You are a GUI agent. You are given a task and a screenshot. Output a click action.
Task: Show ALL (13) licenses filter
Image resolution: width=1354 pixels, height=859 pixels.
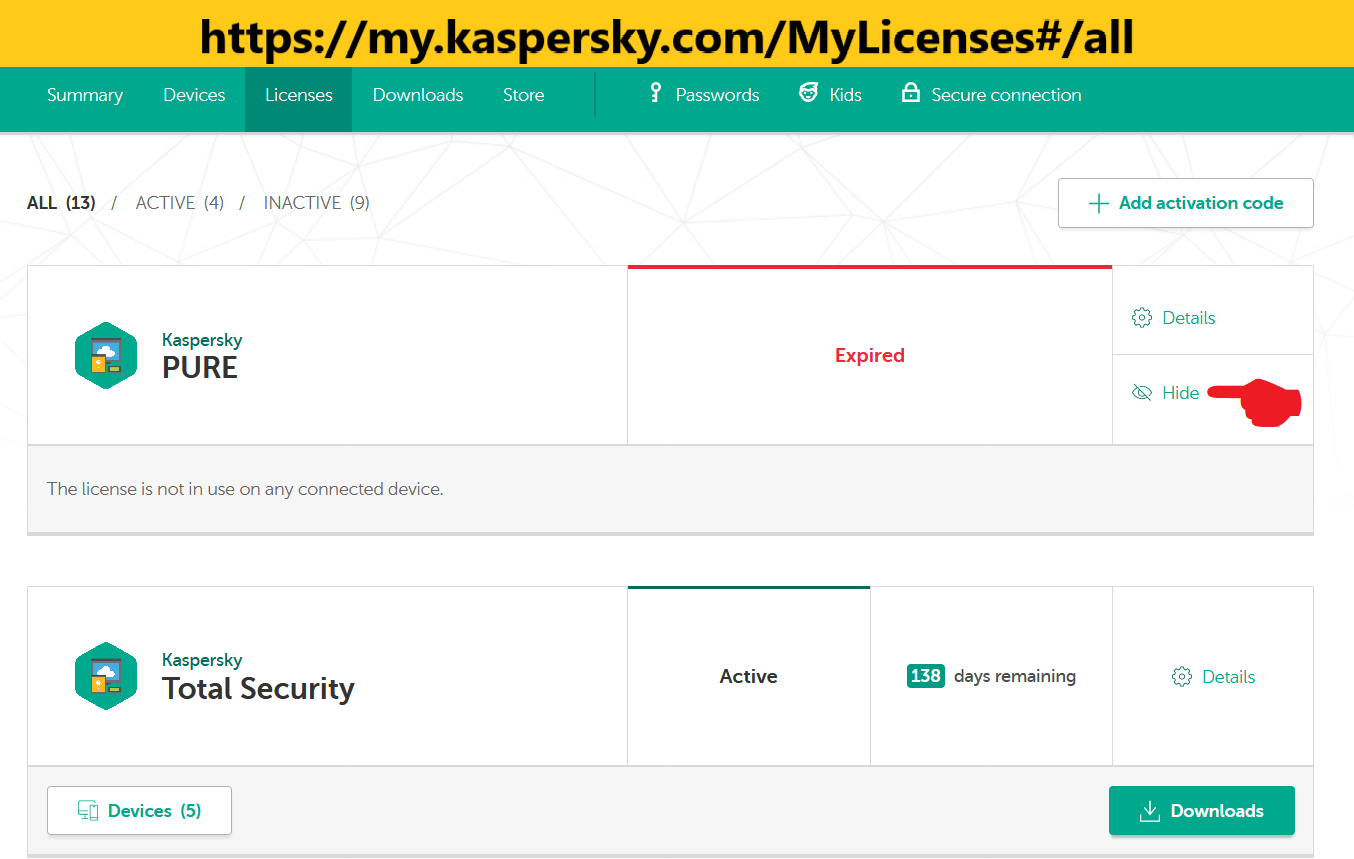click(x=61, y=203)
